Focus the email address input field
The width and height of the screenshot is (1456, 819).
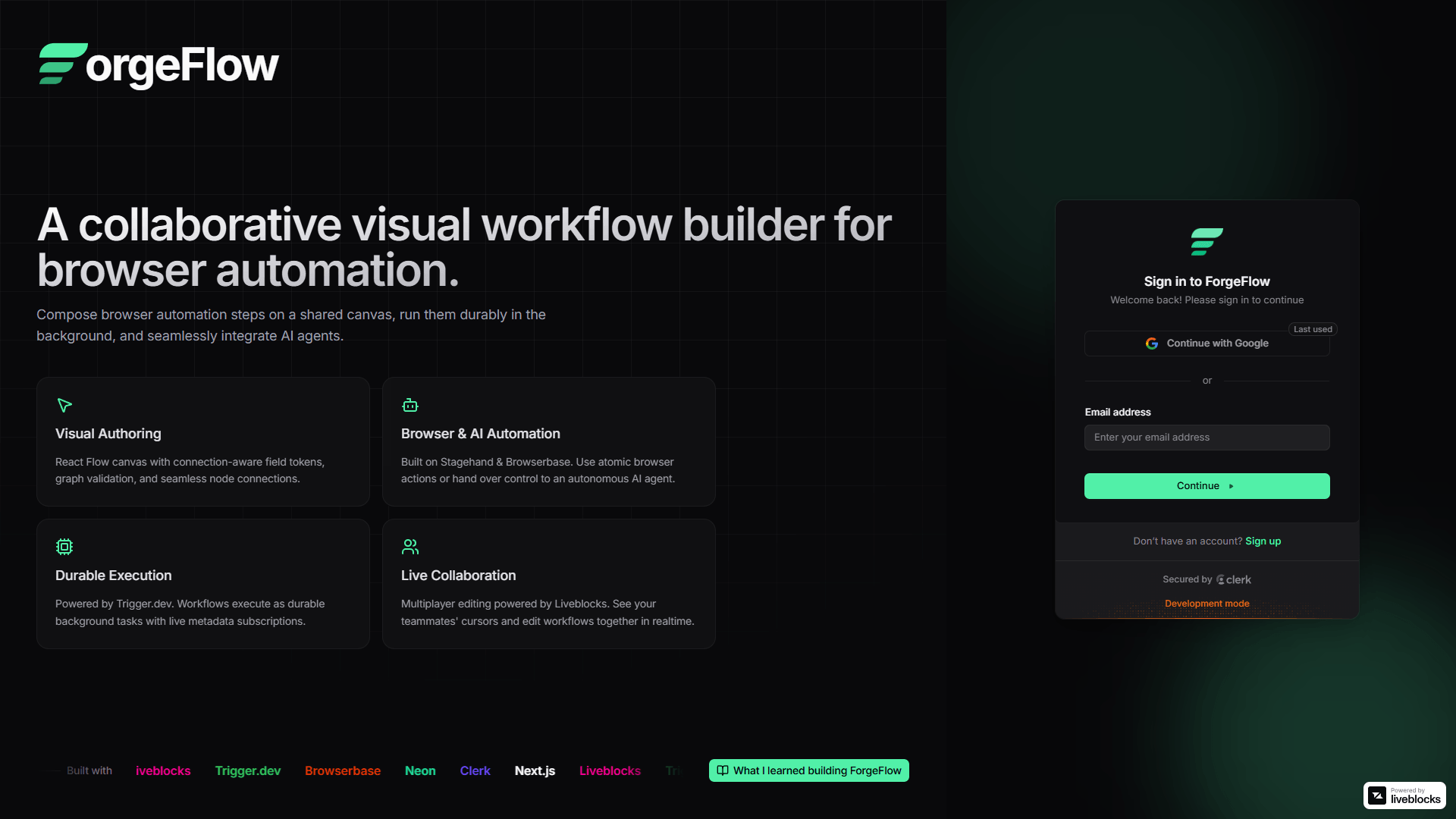tap(1207, 438)
